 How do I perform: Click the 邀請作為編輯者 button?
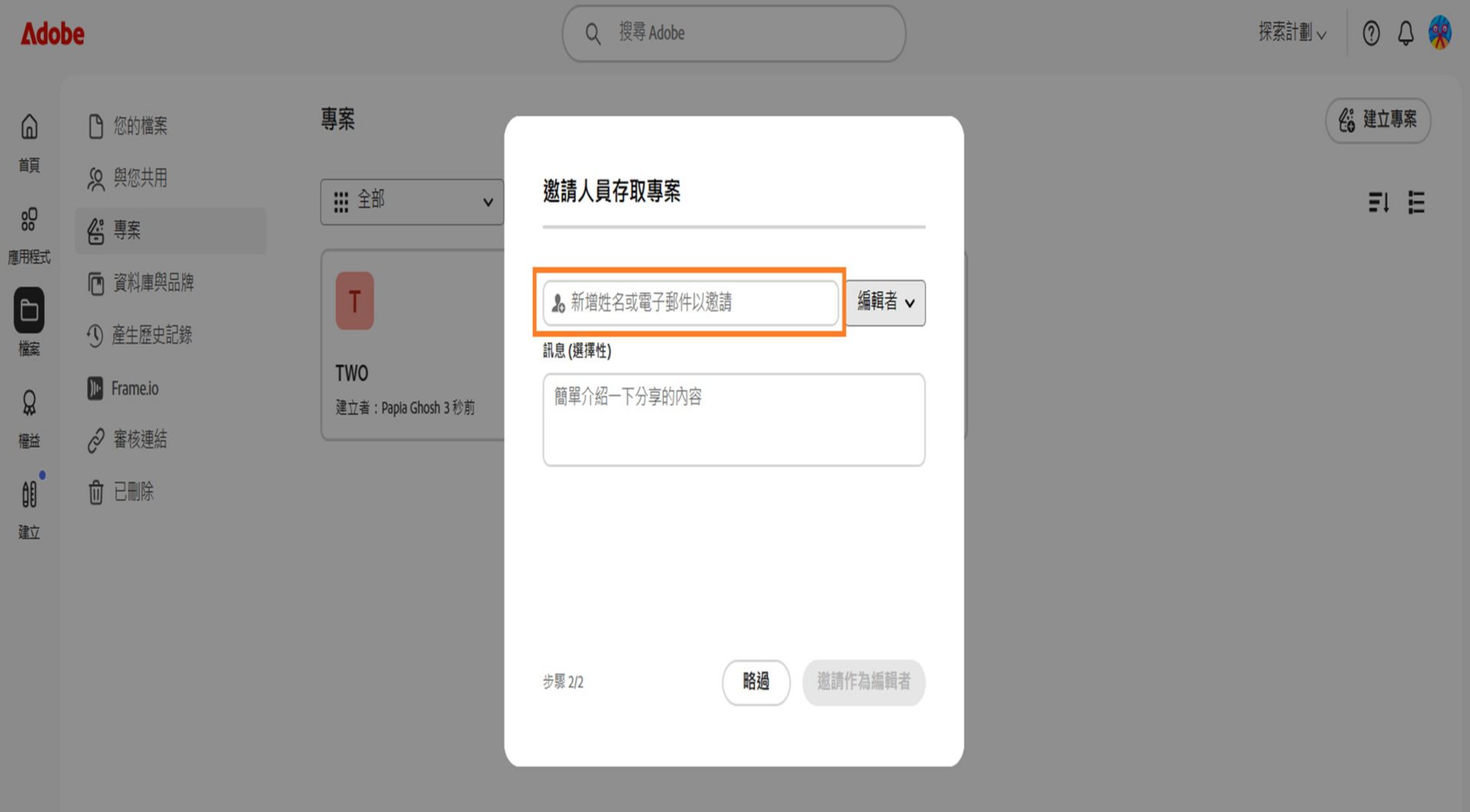tap(864, 682)
